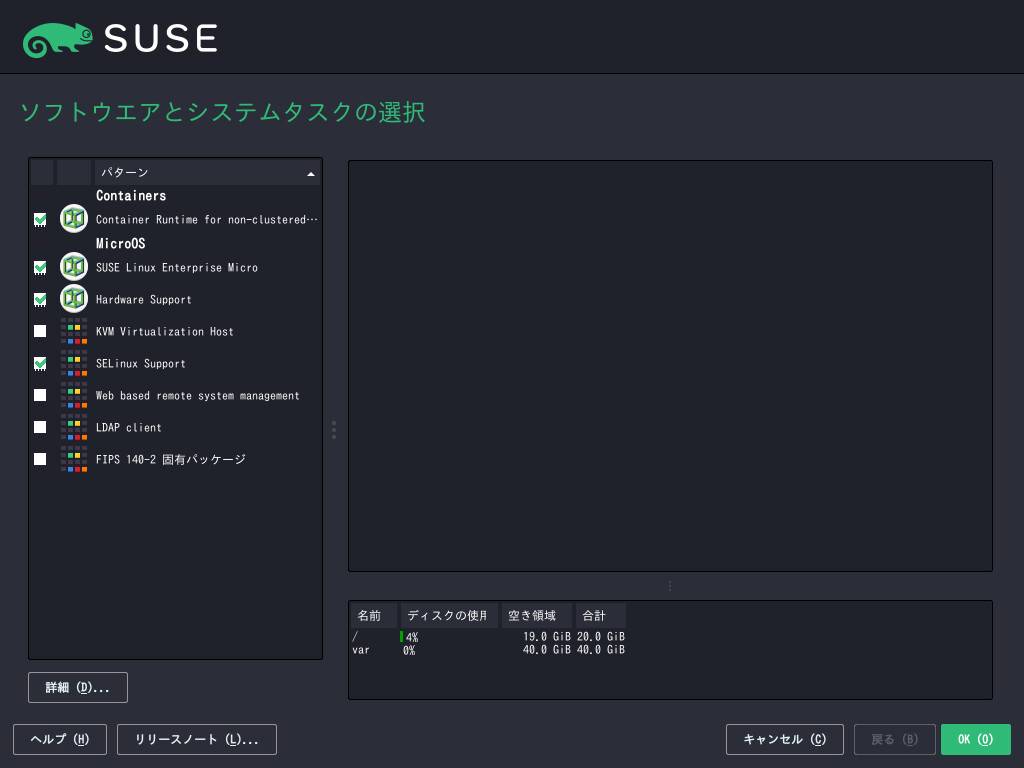
Task: Click the LDAP client pattern icon
Action: (73, 427)
